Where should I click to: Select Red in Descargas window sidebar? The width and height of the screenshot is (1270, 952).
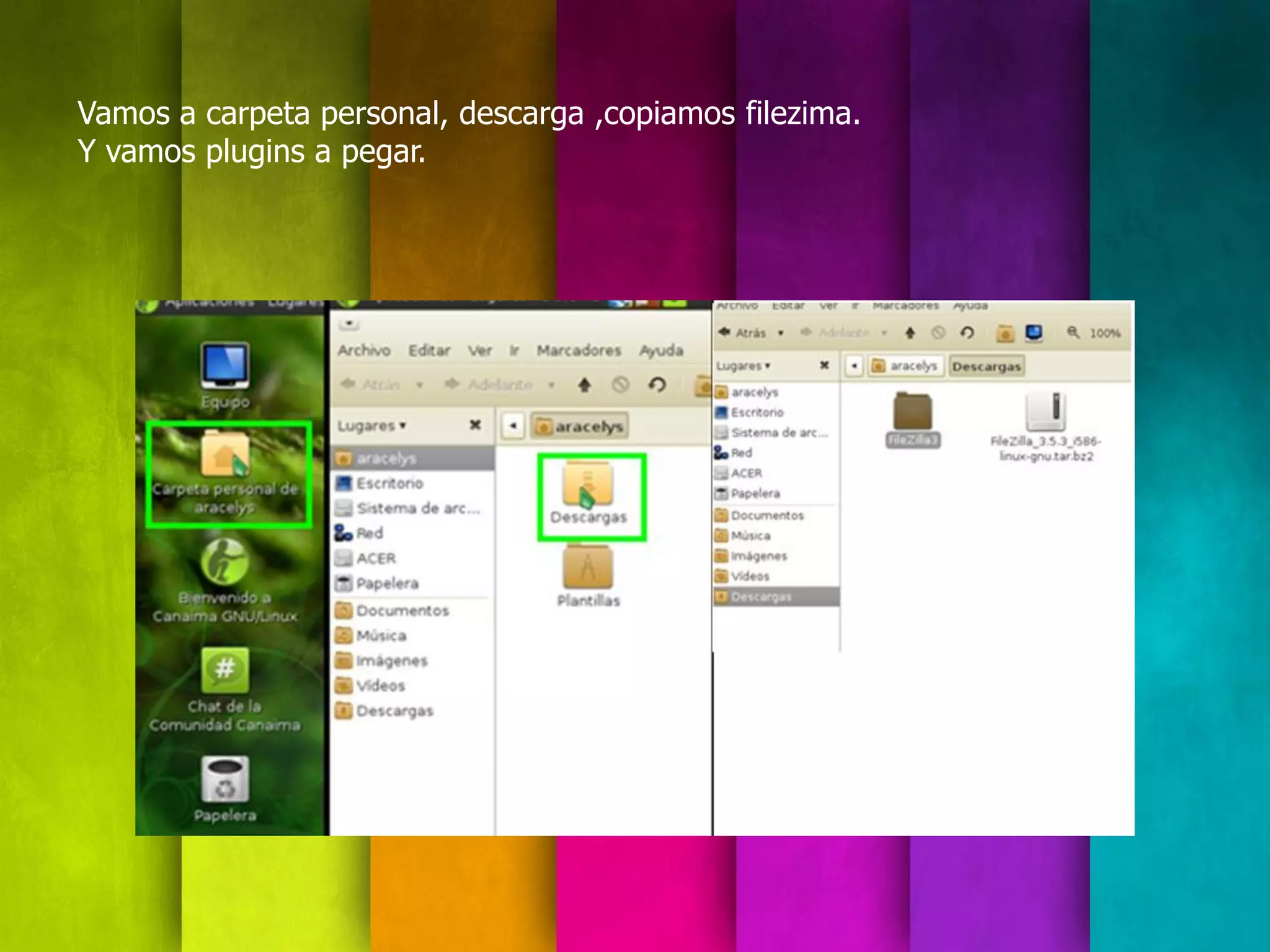pos(776,453)
